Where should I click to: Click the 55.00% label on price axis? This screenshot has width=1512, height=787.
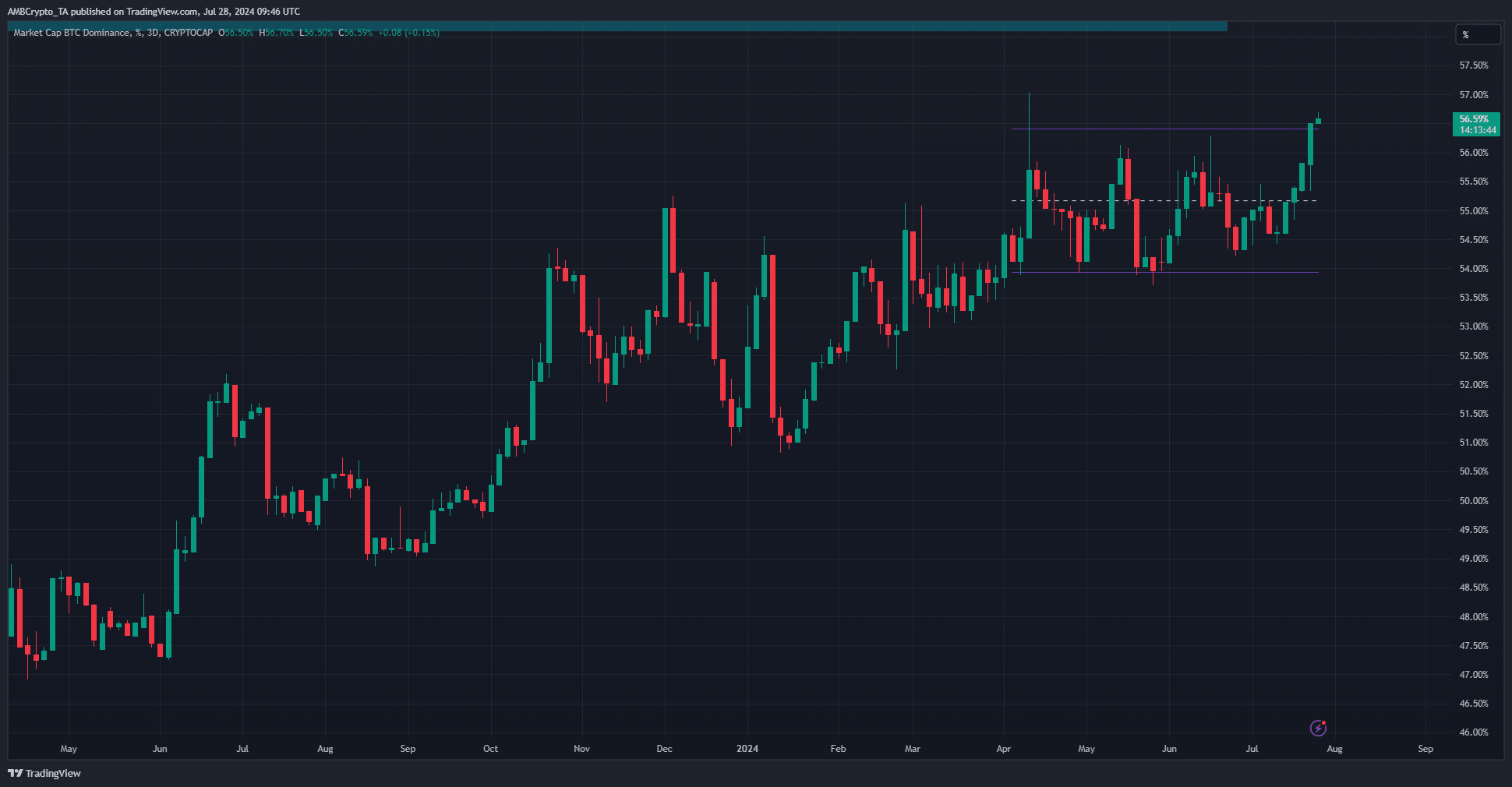point(1473,211)
